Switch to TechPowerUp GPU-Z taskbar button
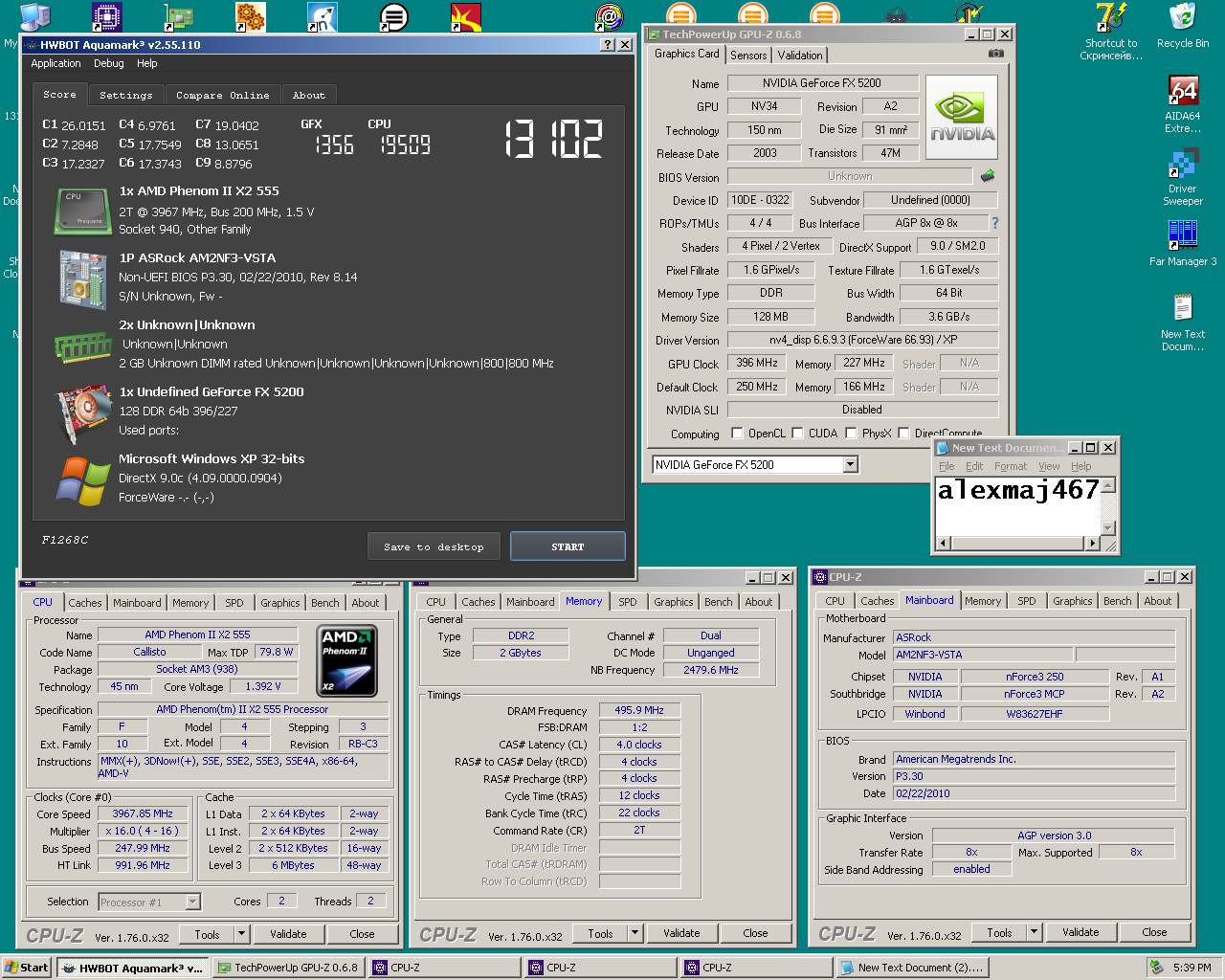Screen dimensions: 1225x980 pos(289,968)
